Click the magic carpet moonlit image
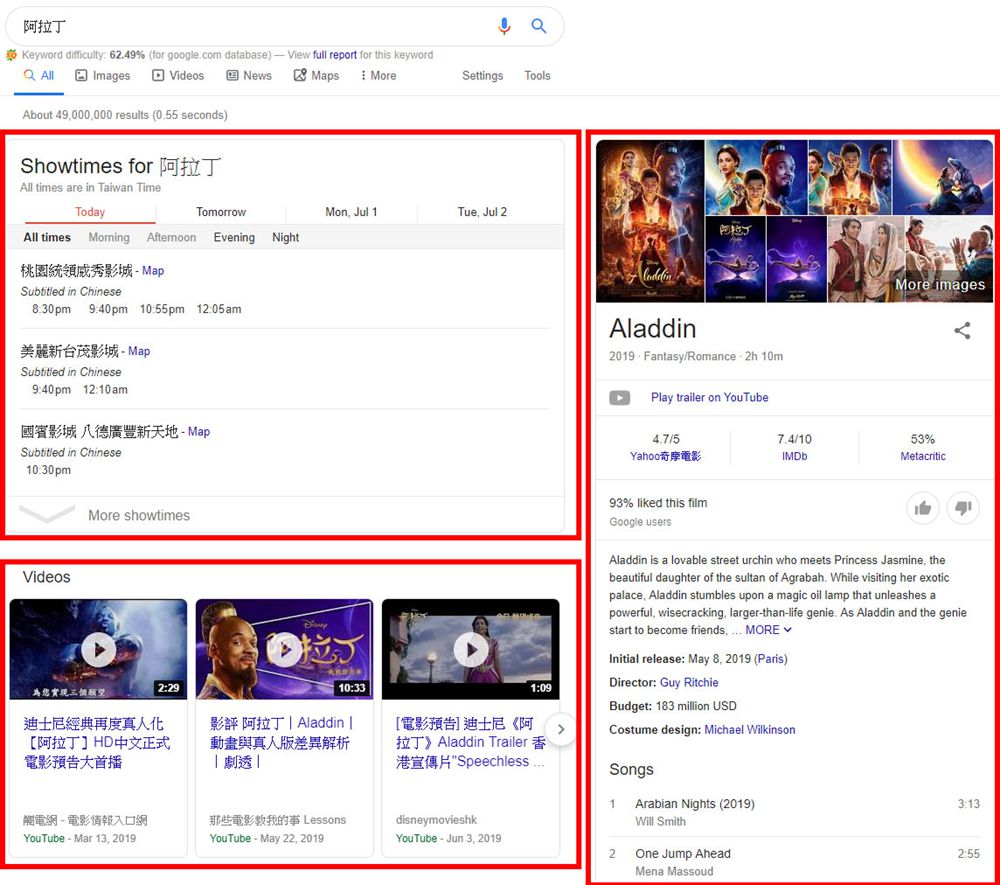This screenshot has height=885, width=1000. click(943, 177)
